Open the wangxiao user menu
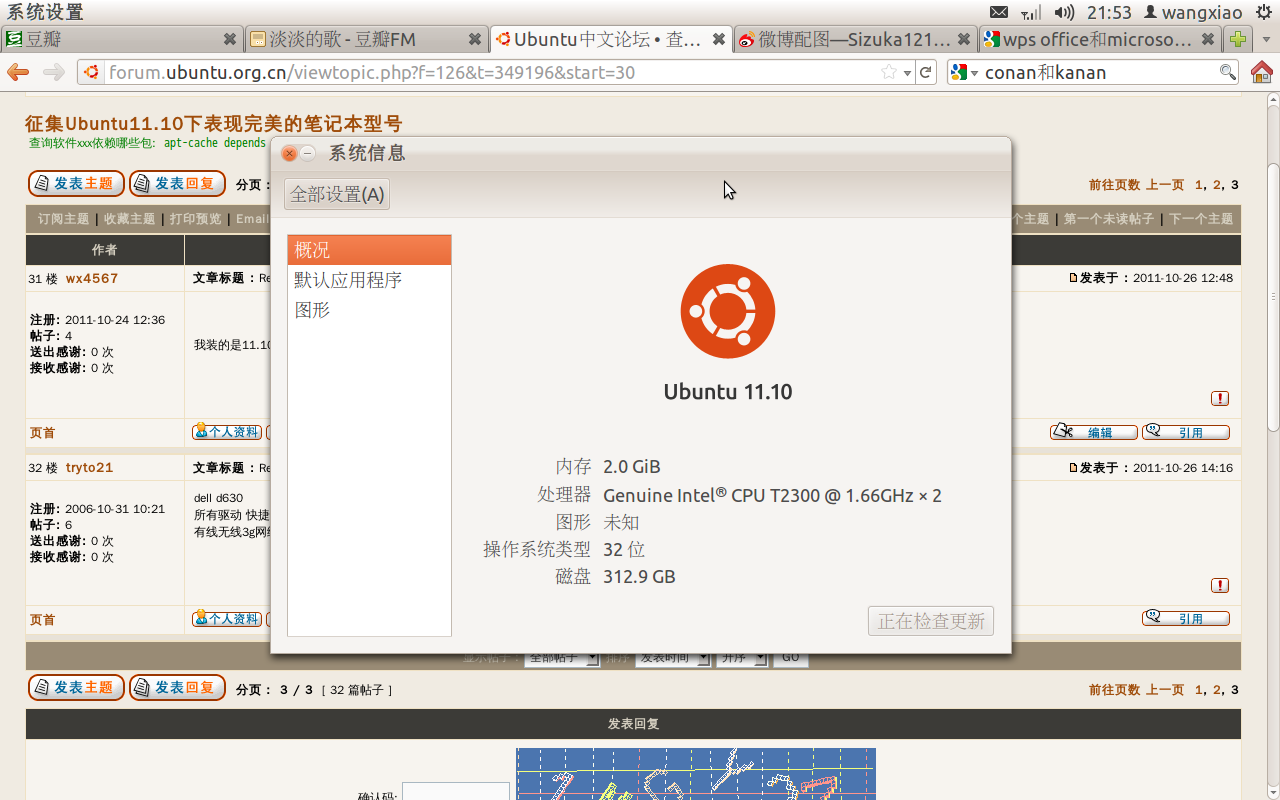The image size is (1280, 800). (1193, 12)
